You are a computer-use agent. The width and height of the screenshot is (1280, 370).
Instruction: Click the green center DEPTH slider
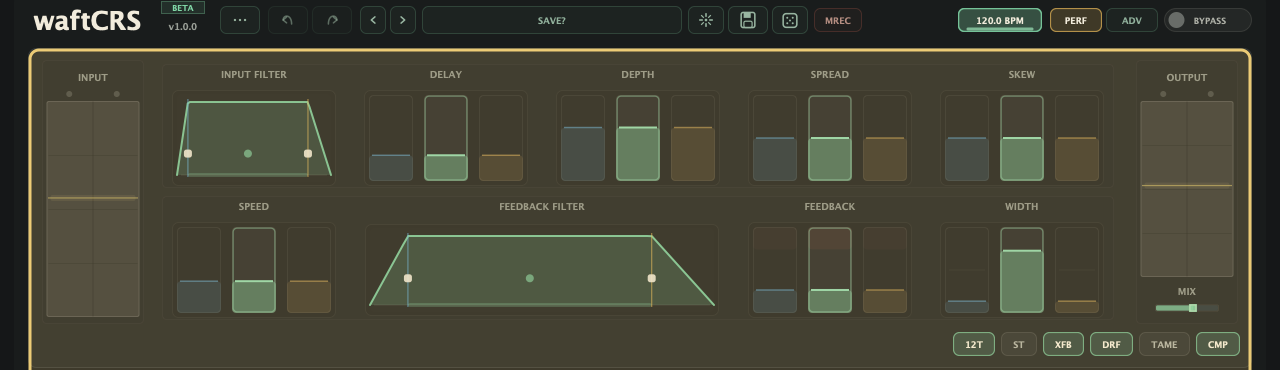[638, 138]
